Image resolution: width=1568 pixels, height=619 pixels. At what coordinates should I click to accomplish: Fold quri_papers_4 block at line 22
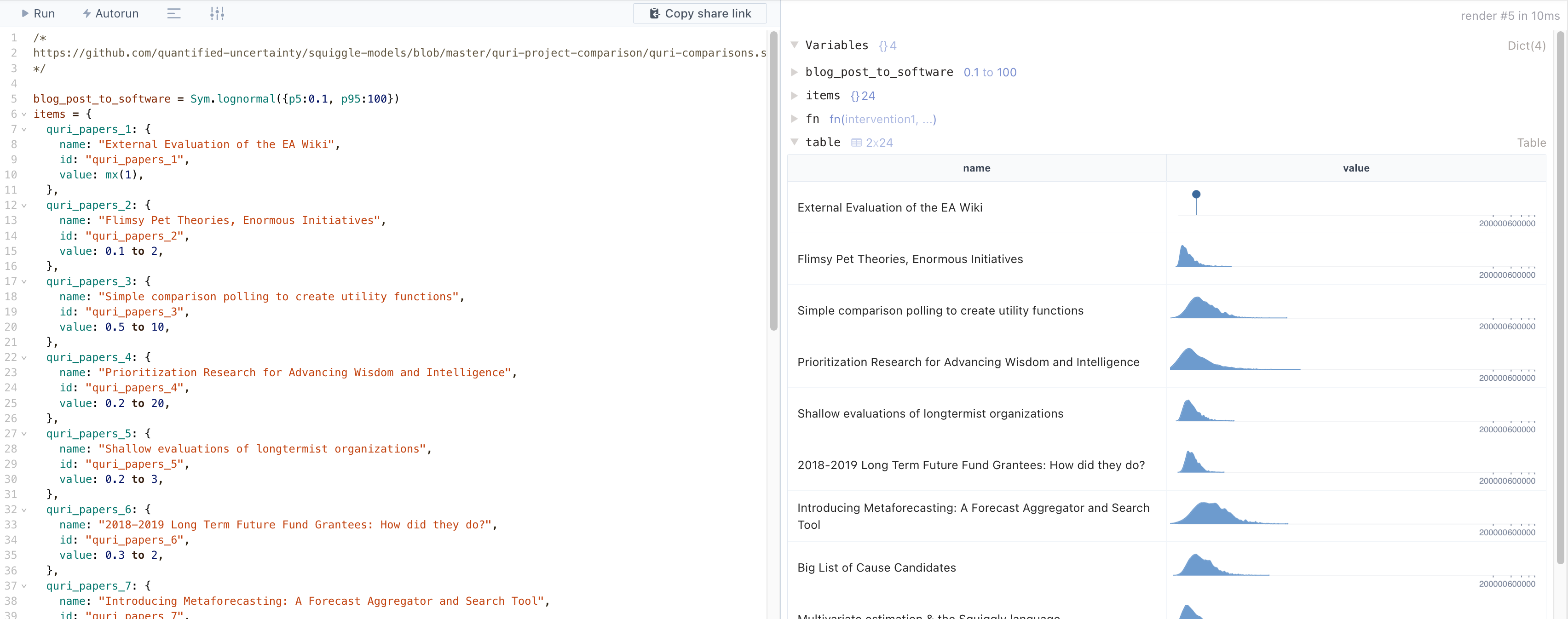pyautogui.click(x=24, y=358)
